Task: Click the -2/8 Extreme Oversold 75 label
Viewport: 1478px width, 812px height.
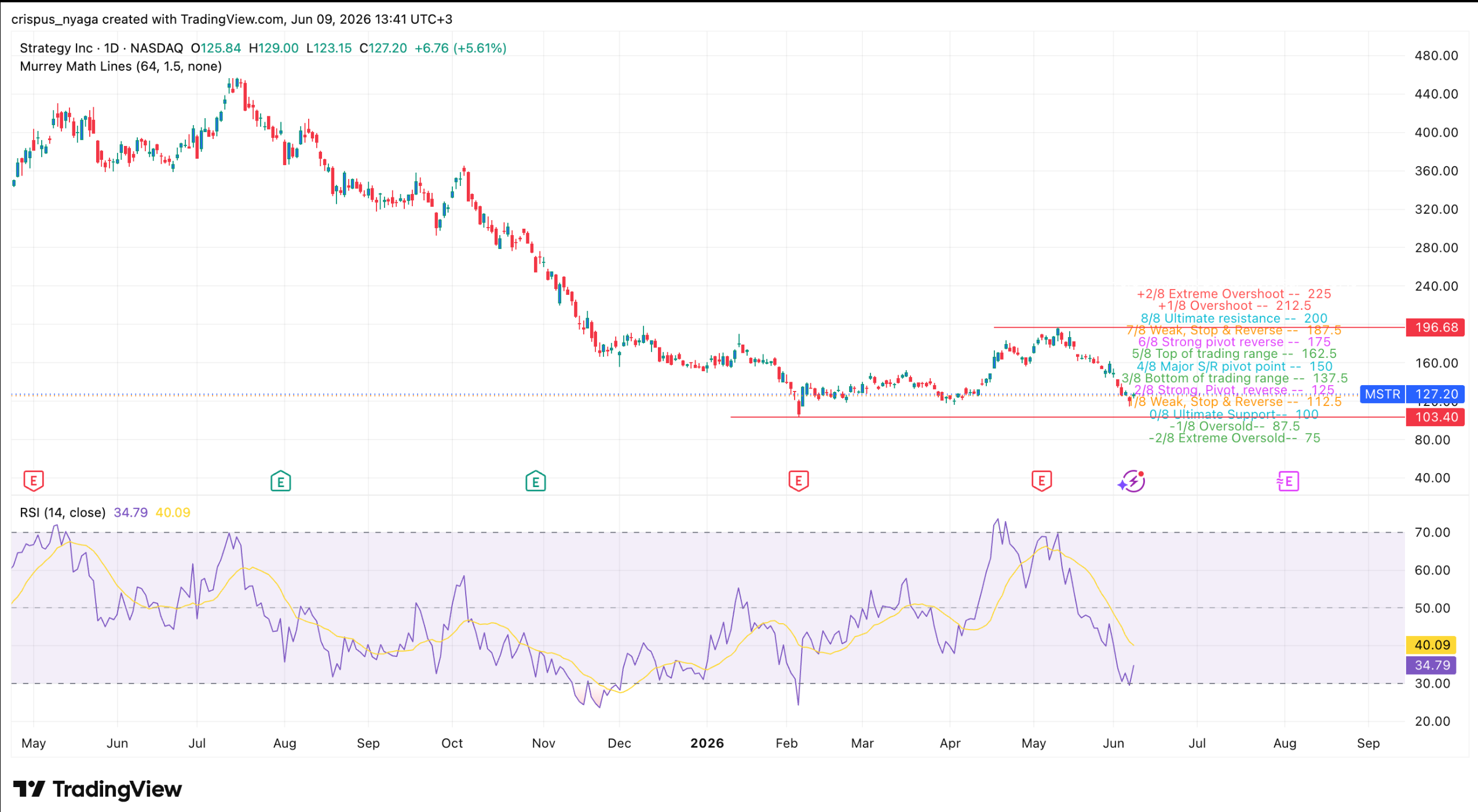Action: pyautogui.click(x=1234, y=438)
